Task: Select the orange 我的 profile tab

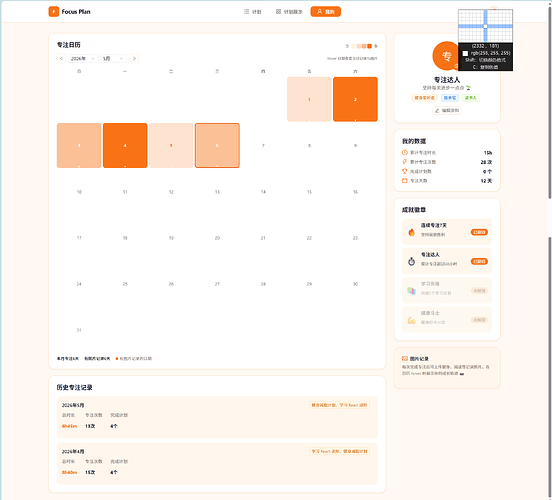Action: (325, 12)
